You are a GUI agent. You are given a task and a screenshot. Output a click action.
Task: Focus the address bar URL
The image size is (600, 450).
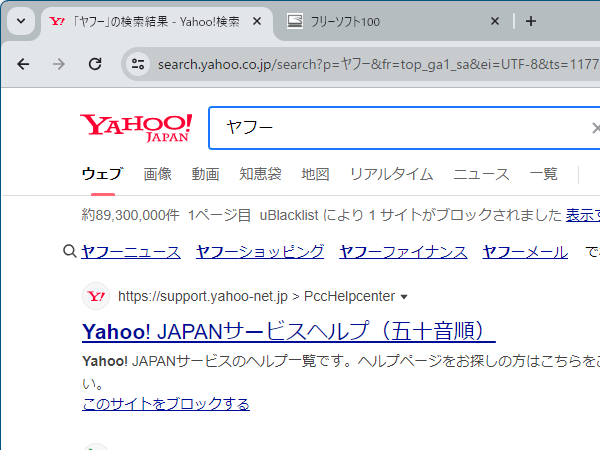tap(378, 64)
